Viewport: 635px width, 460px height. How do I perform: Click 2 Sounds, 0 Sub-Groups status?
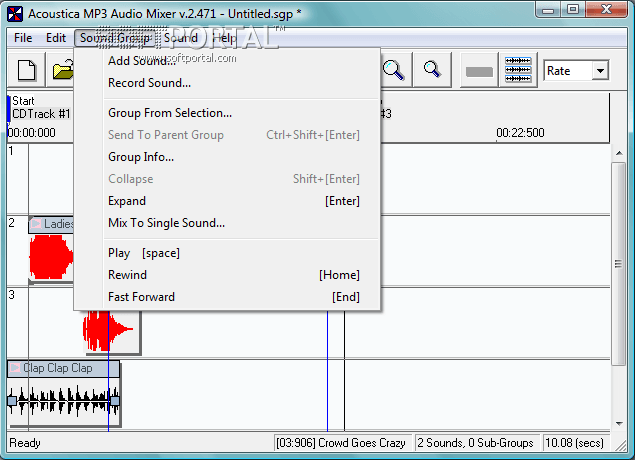coord(475,443)
